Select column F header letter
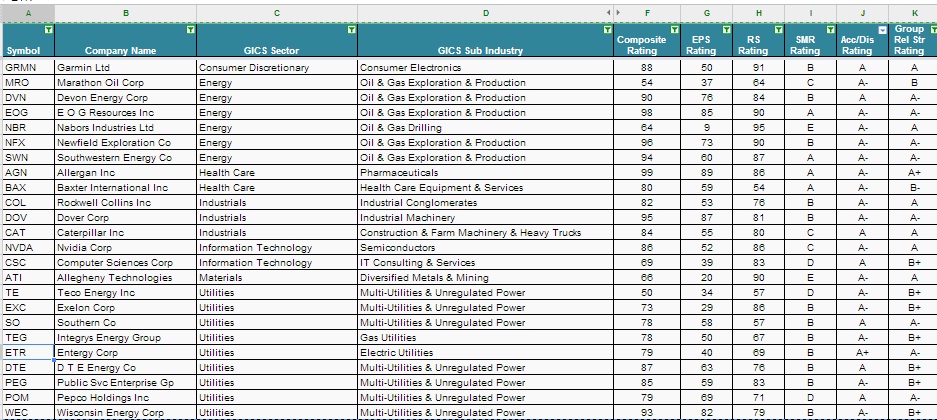Image resolution: width=937 pixels, height=420 pixels. pyautogui.click(x=649, y=12)
